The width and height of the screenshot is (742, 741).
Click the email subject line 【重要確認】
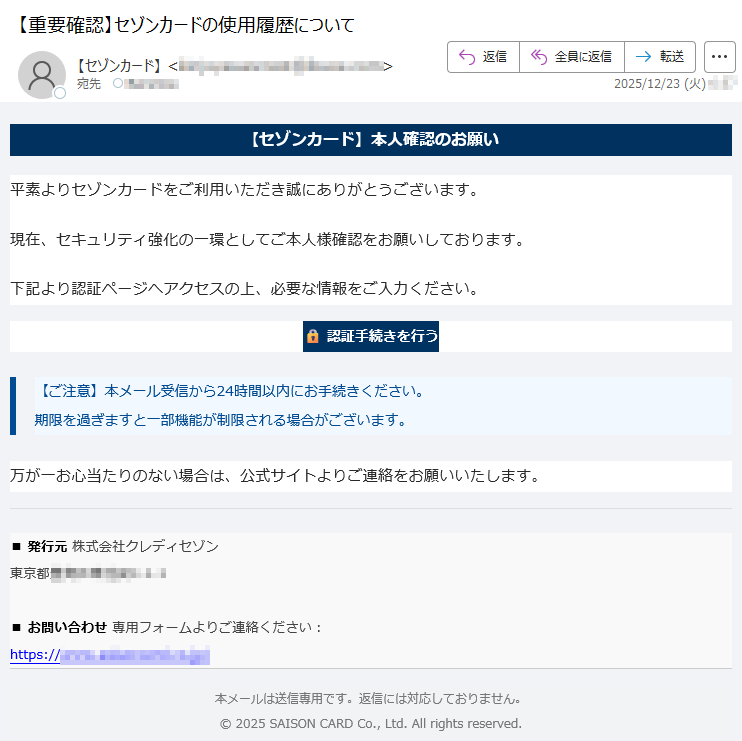click(186, 25)
